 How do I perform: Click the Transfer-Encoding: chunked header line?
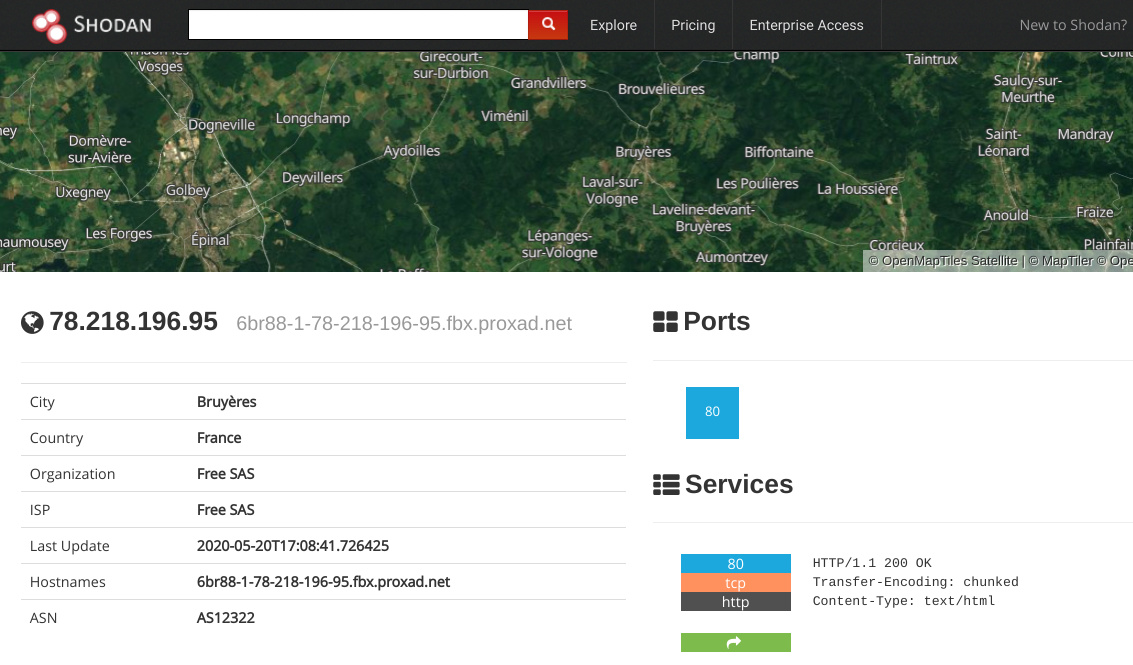[x=916, y=582]
